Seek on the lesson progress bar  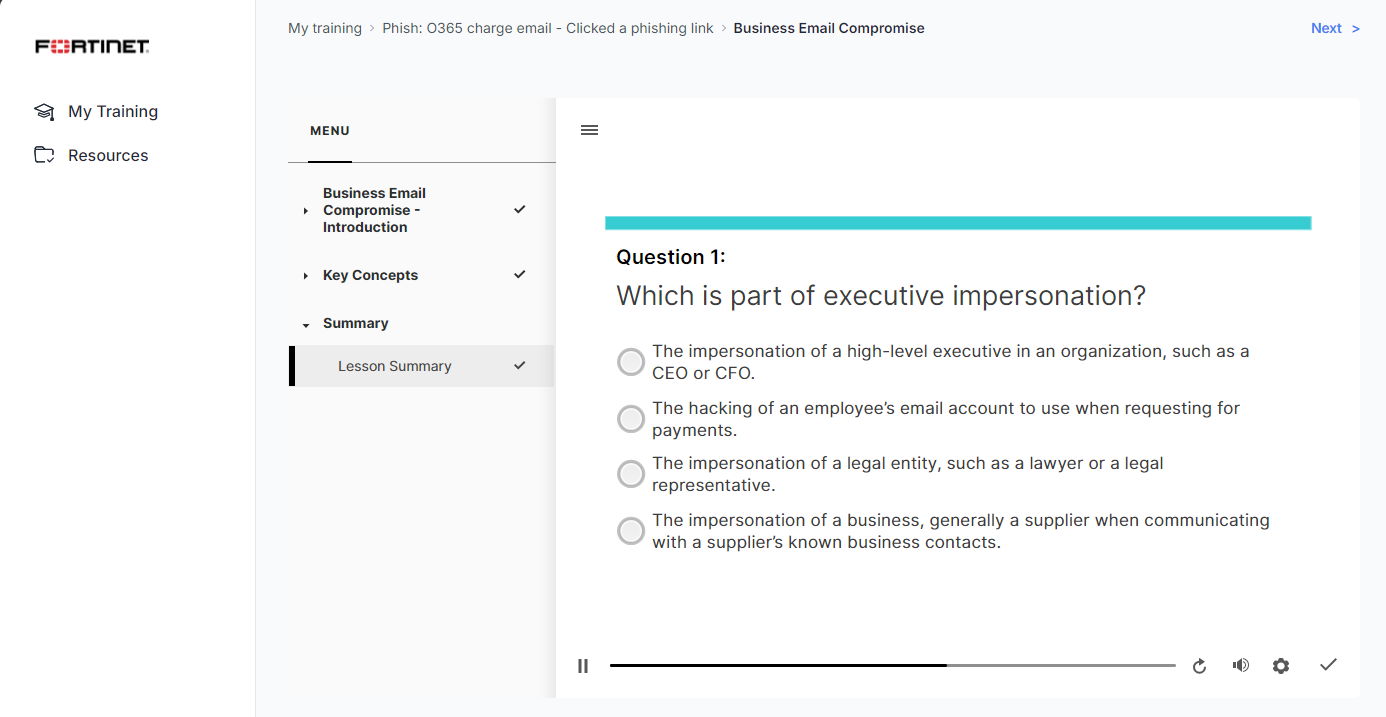coord(892,665)
